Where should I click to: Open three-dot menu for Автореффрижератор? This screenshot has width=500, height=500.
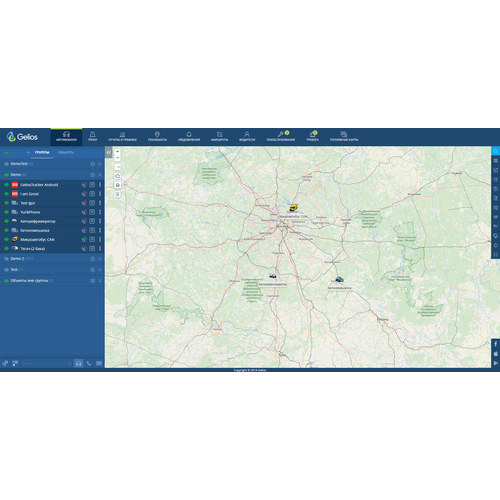point(100,221)
